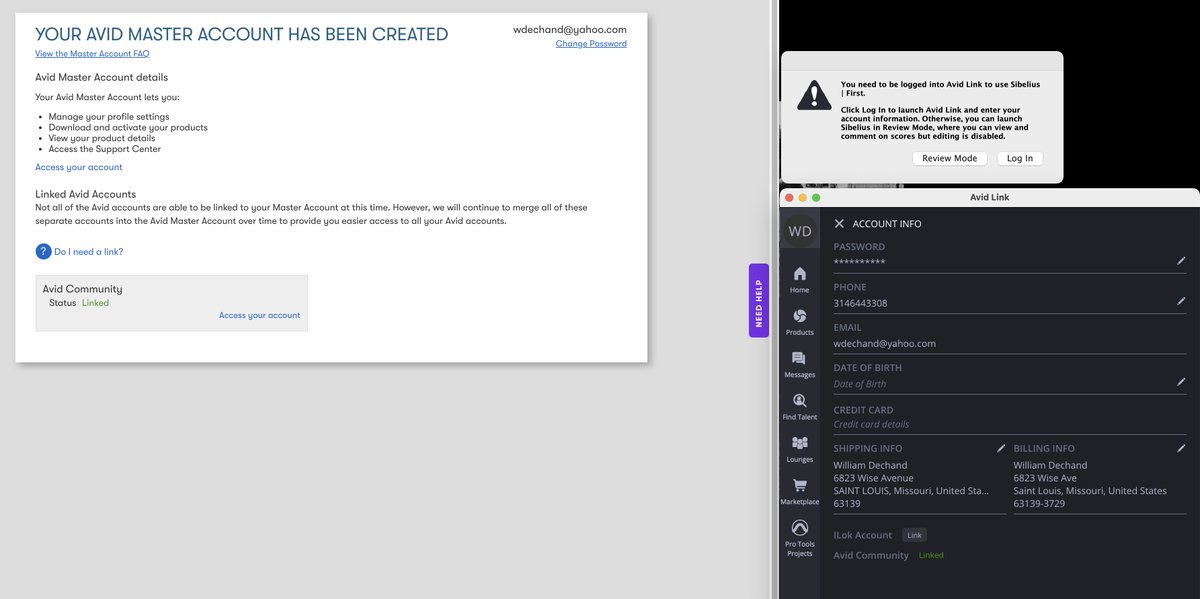
Task: Open Marketplace in Avid Link sidebar
Action: 799,491
